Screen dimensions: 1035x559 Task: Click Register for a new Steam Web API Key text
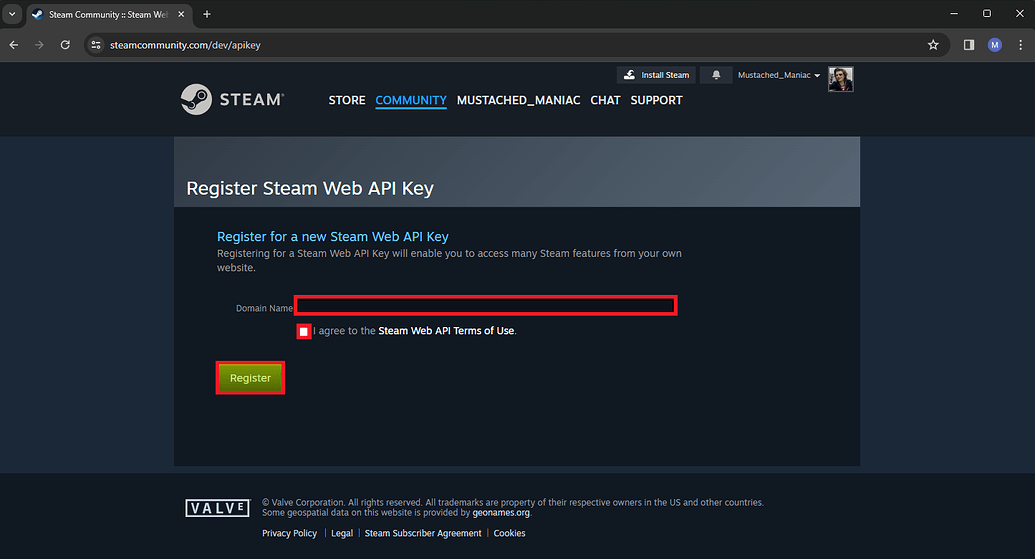(x=333, y=236)
